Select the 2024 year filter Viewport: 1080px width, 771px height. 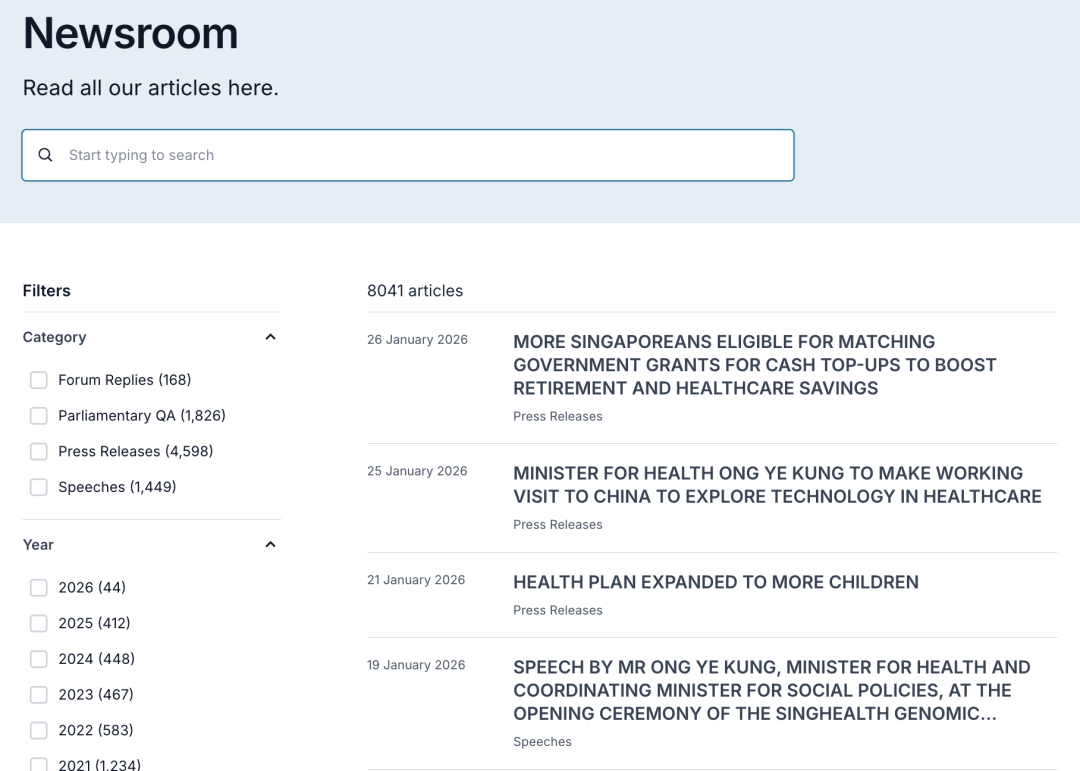coord(39,659)
